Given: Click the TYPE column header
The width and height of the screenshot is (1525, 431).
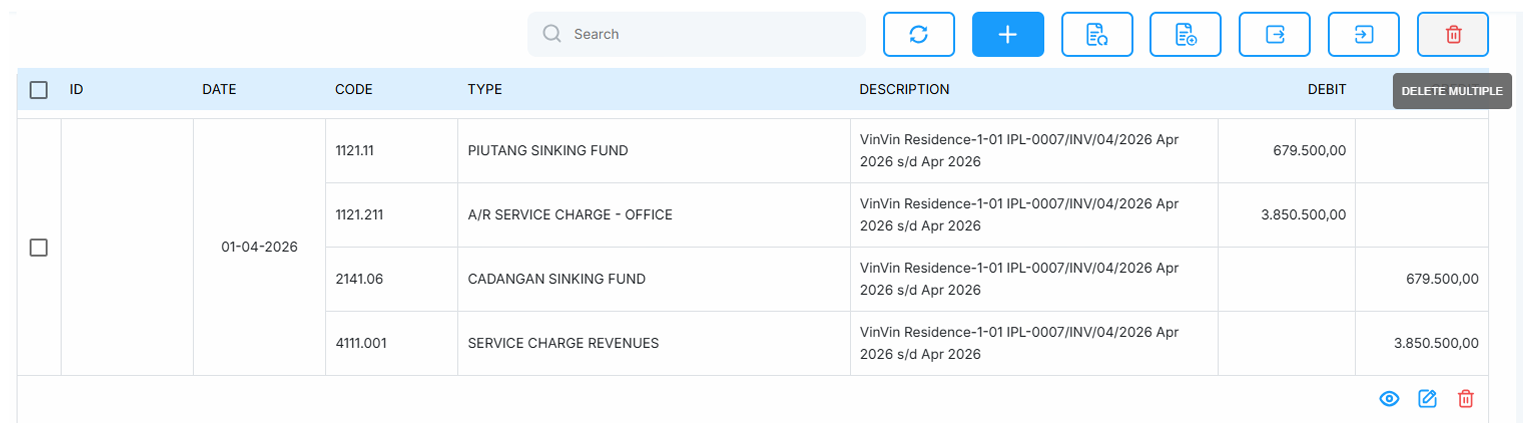Looking at the screenshot, I should (485, 89).
